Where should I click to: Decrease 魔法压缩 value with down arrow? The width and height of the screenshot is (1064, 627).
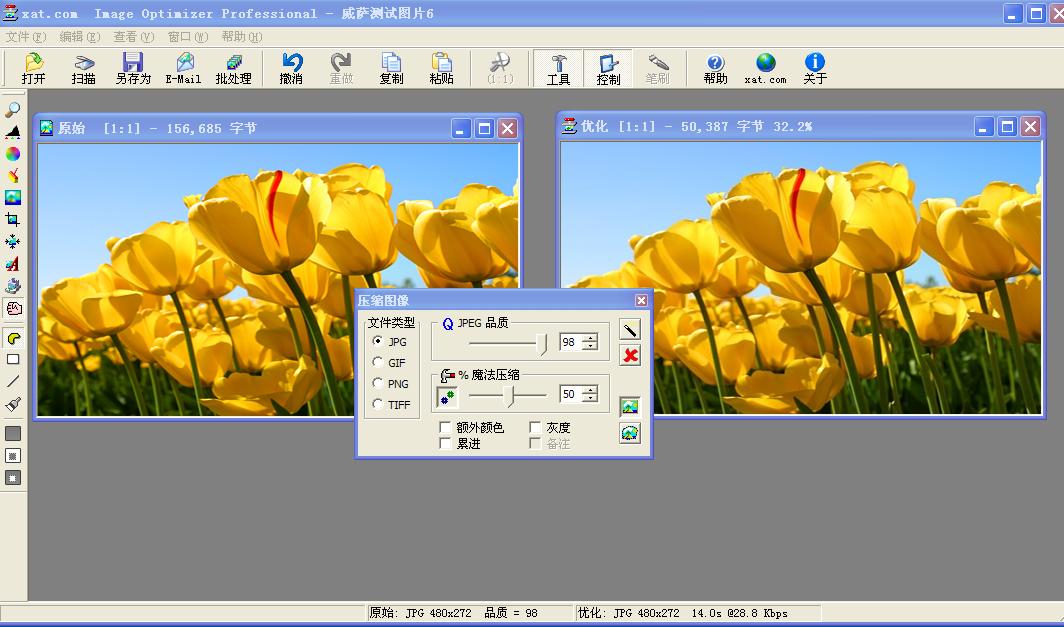click(591, 398)
